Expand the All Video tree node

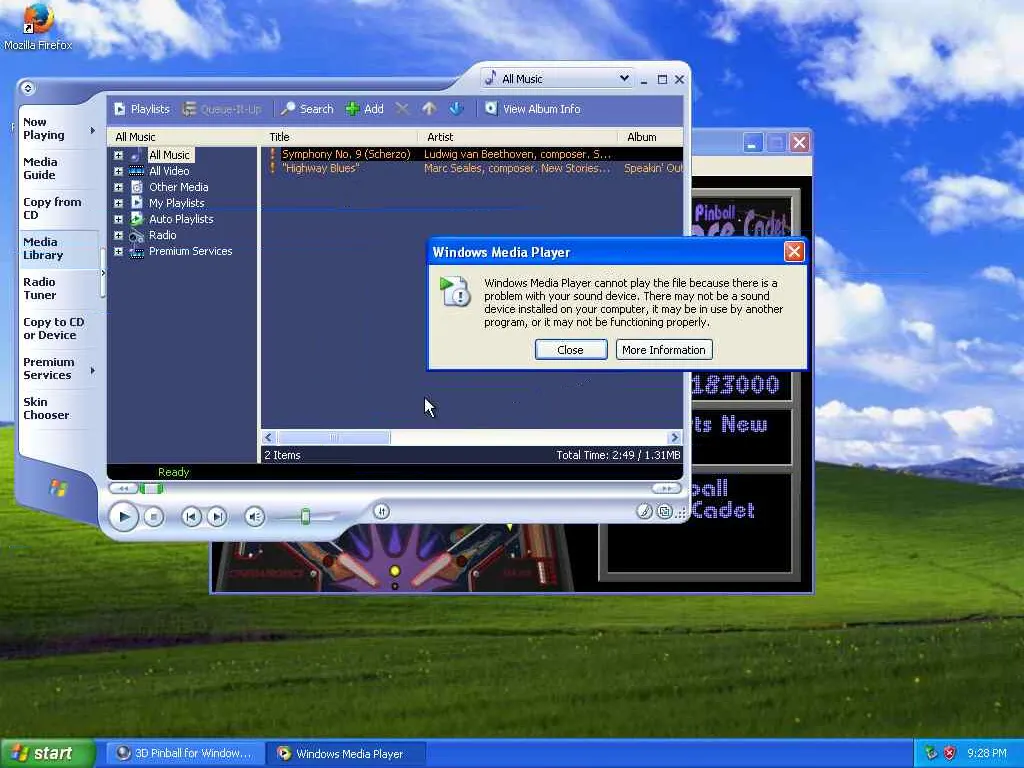[118, 171]
